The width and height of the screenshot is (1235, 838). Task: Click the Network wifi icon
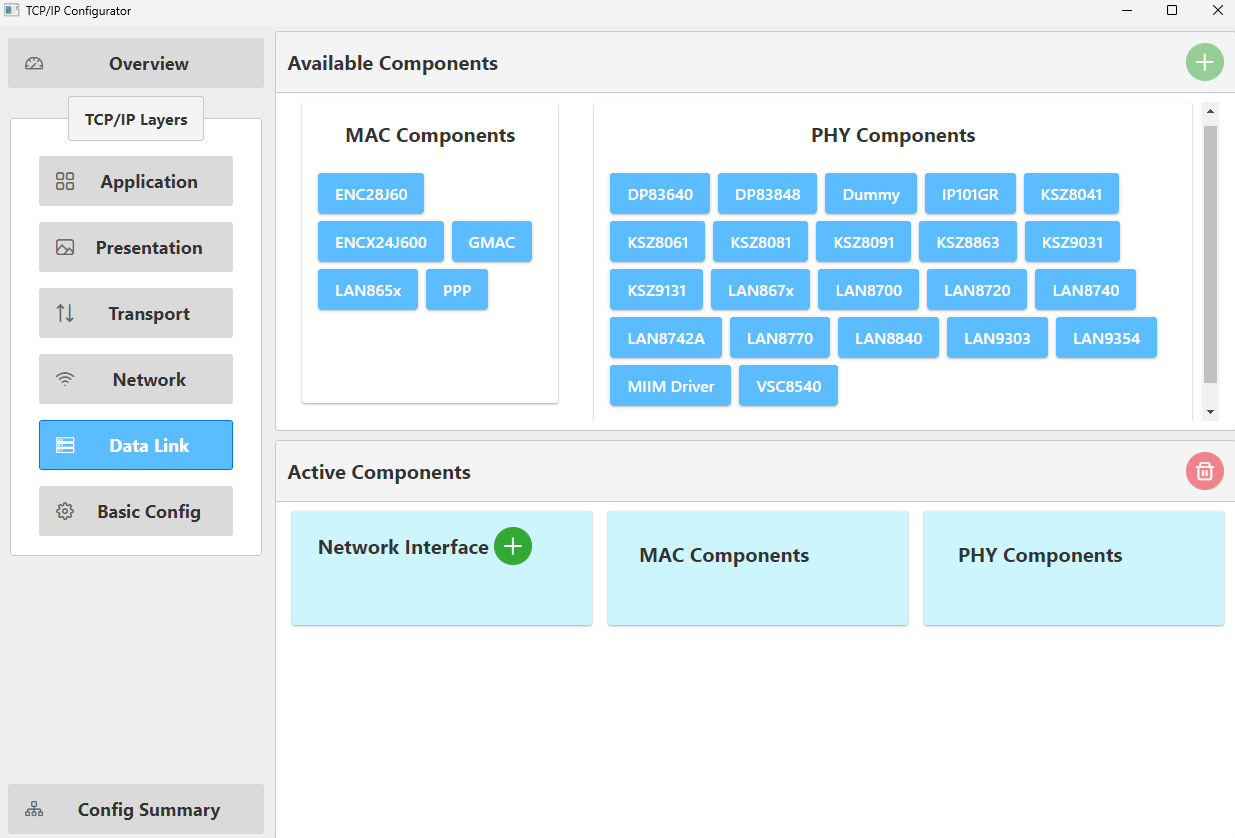pos(65,380)
